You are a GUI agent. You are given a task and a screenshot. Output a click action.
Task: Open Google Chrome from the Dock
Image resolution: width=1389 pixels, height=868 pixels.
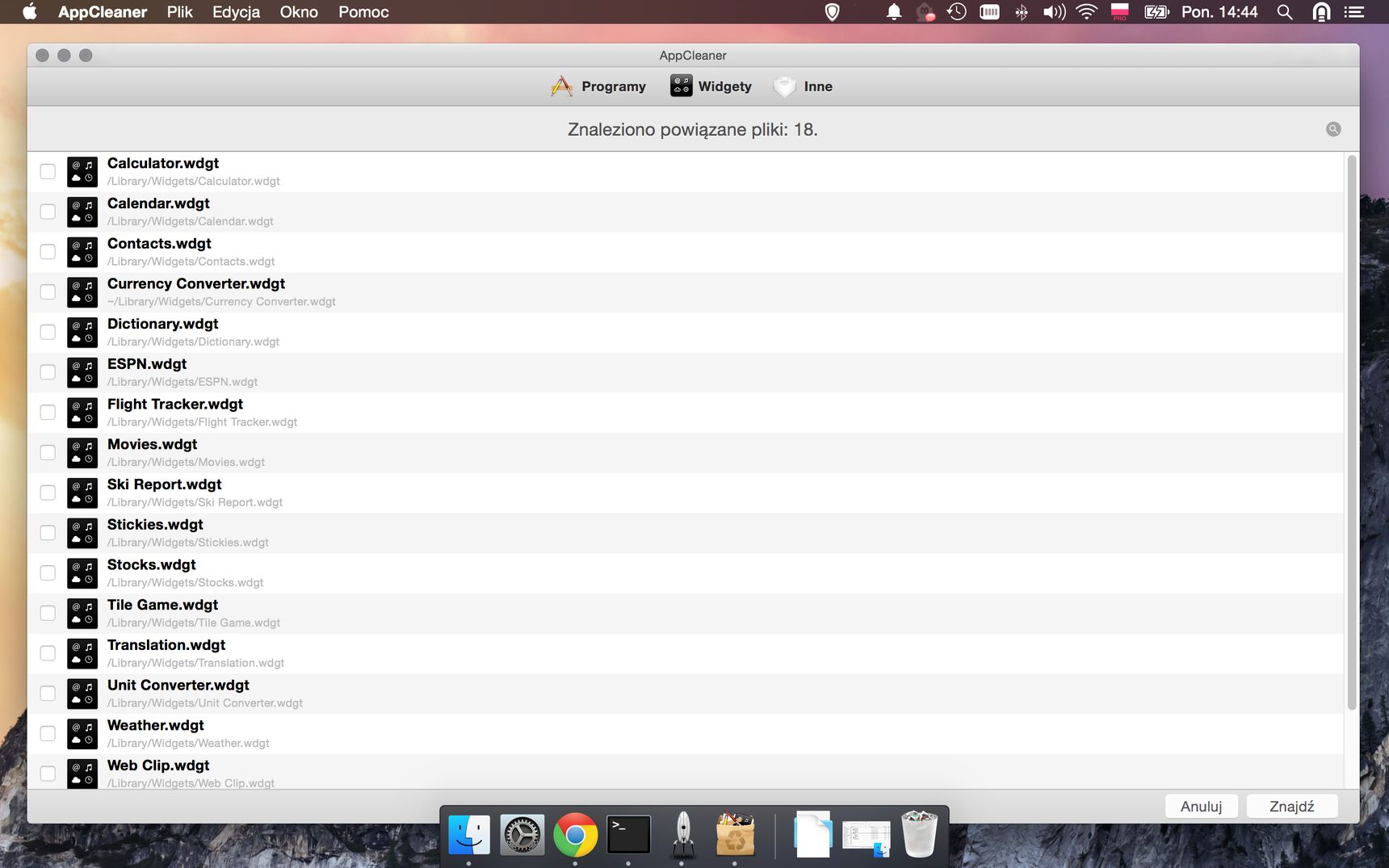(575, 834)
